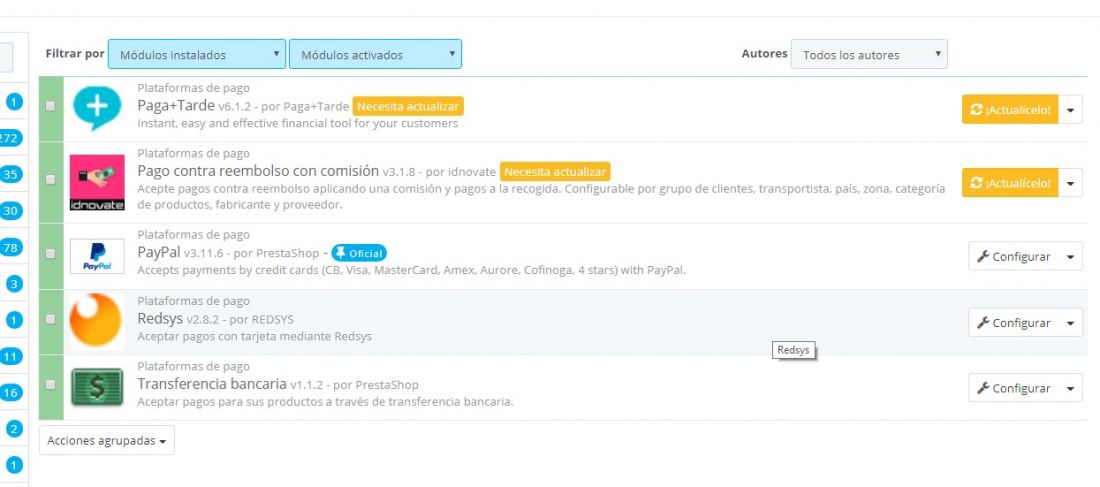Configure the Redsys module
The image size is (1100, 487).
(x=1014, y=323)
